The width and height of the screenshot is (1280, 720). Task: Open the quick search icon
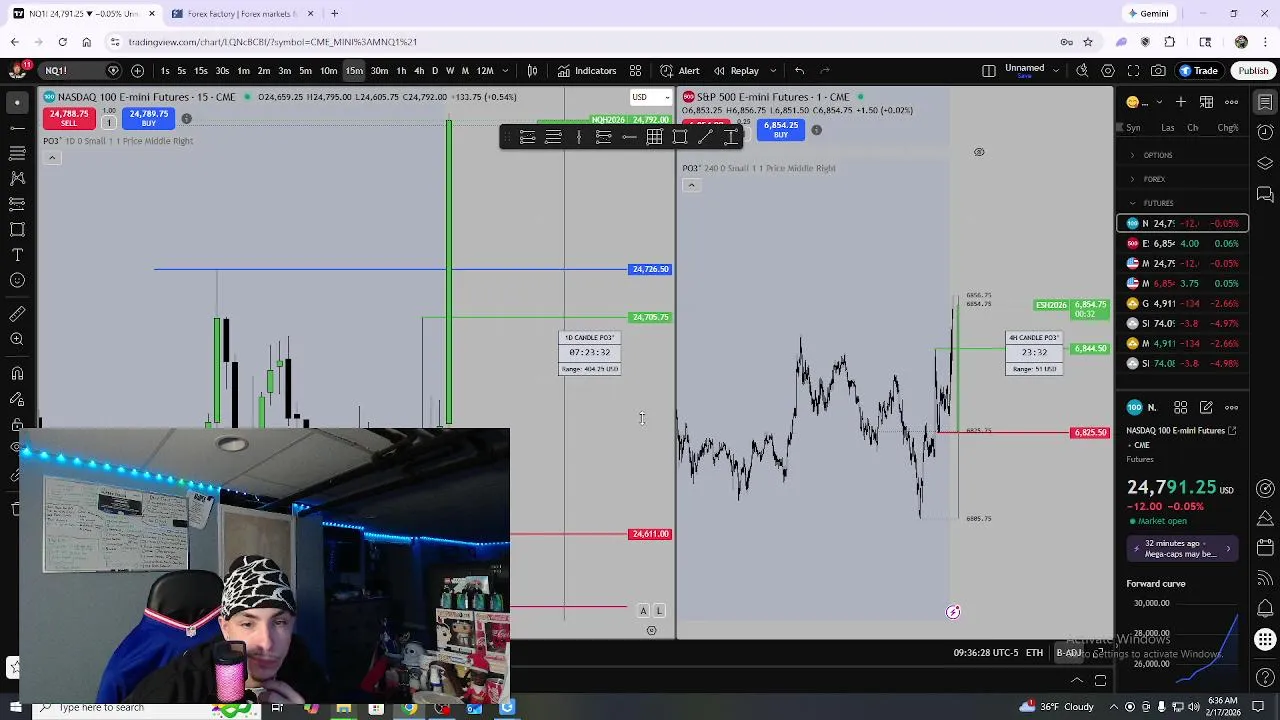pyautogui.click(x=1082, y=71)
